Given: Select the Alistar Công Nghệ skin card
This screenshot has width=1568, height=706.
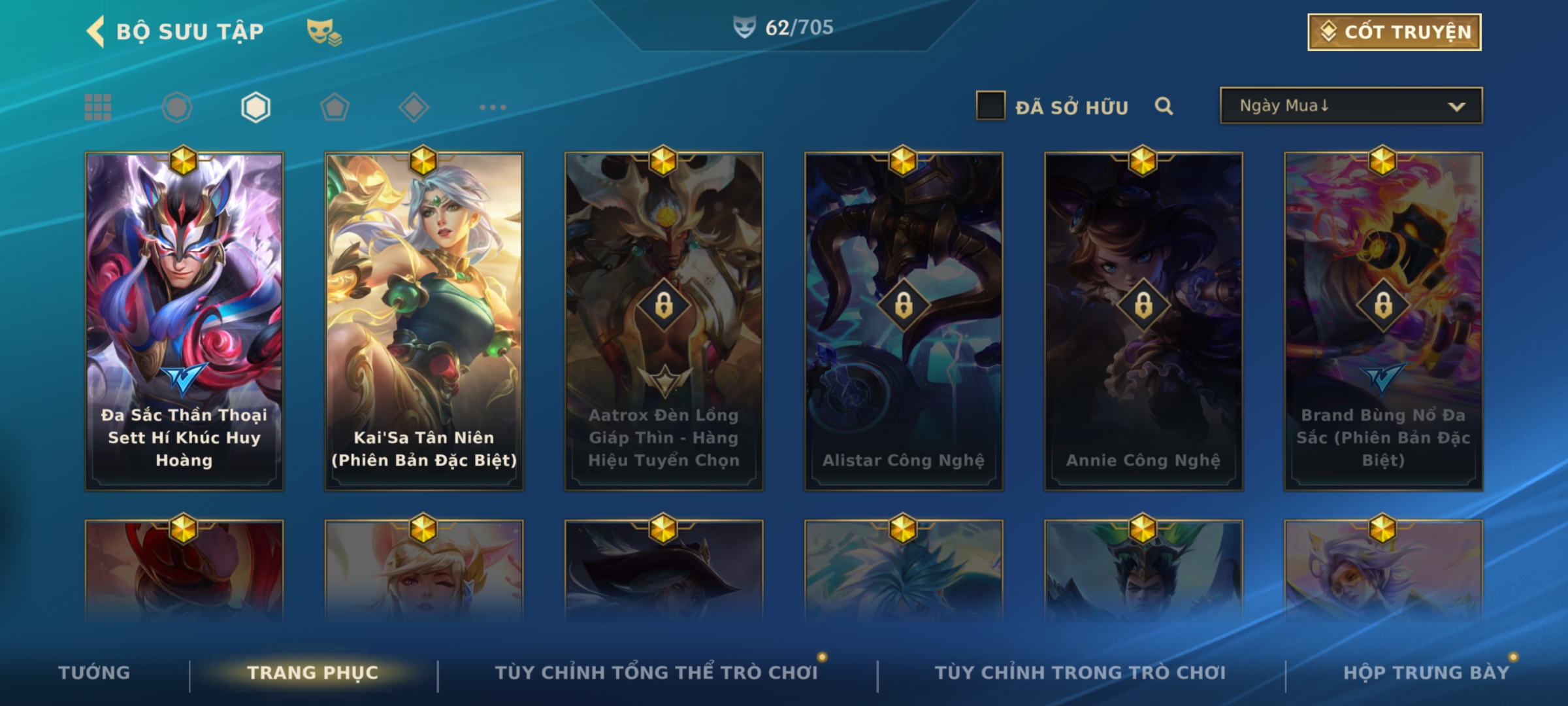Looking at the screenshot, I should (904, 321).
